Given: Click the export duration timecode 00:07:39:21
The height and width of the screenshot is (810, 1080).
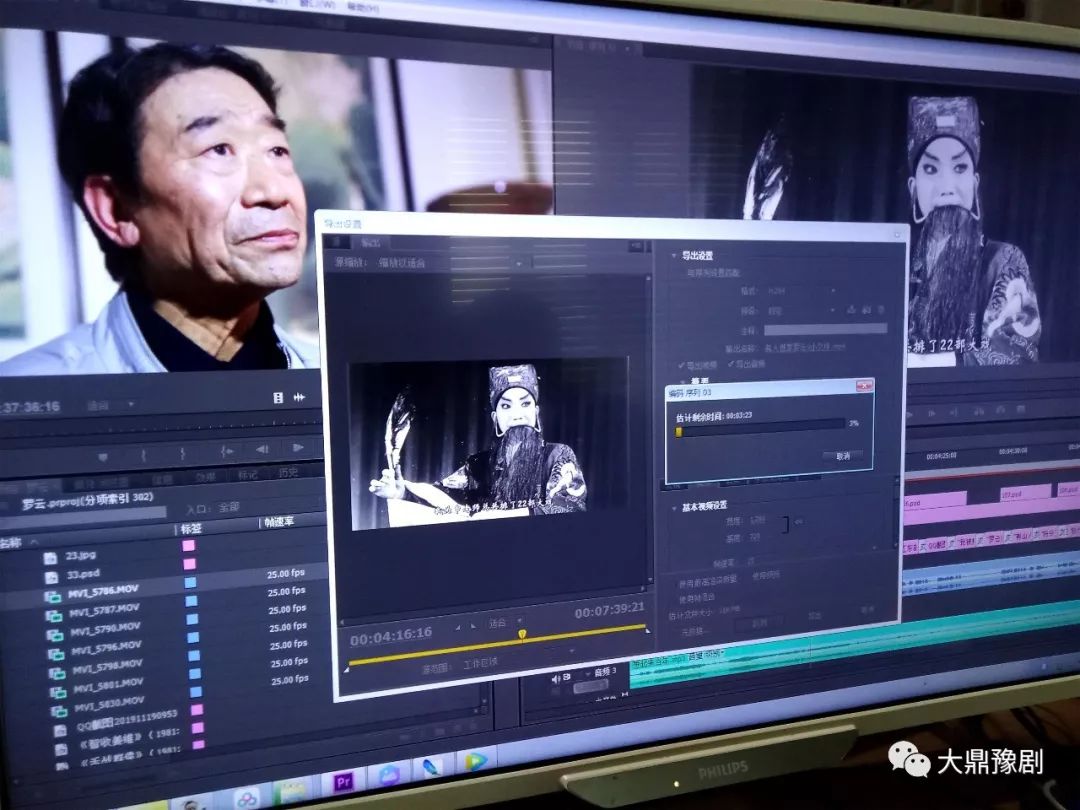Looking at the screenshot, I should coord(609,610).
